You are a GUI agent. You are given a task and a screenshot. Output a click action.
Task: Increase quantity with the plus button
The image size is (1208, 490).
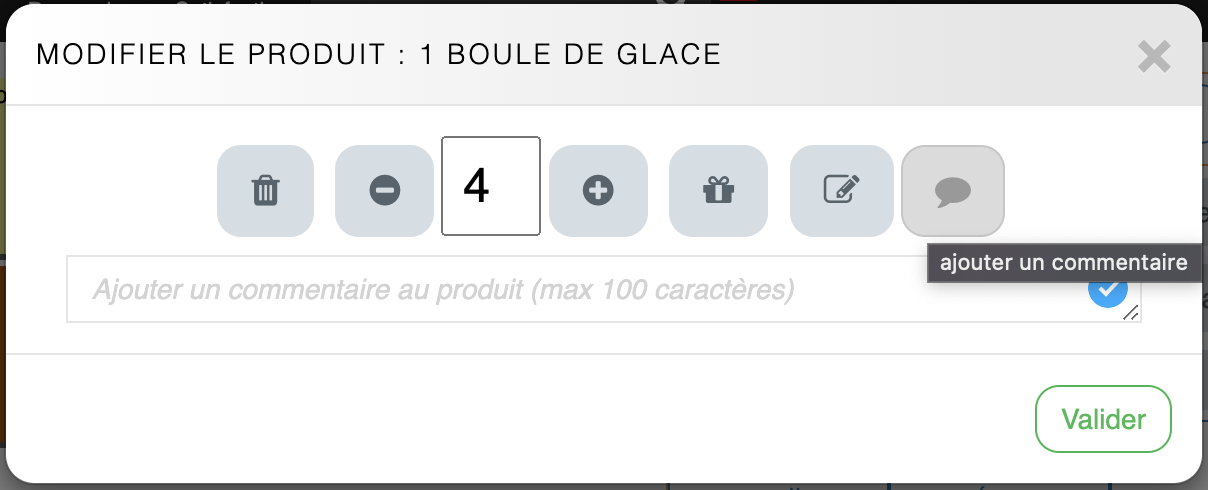pyautogui.click(x=598, y=190)
